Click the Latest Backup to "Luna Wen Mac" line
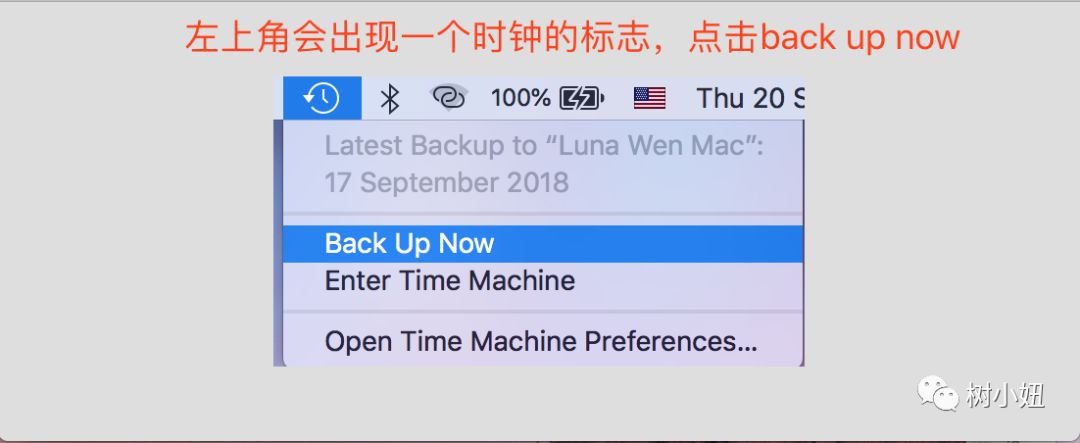 point(544,146)
